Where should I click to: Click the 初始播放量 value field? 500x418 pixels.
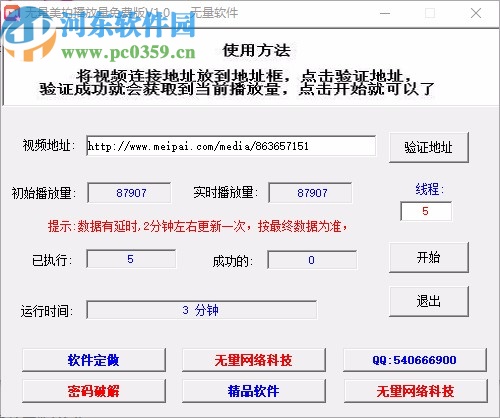[129, 193]
